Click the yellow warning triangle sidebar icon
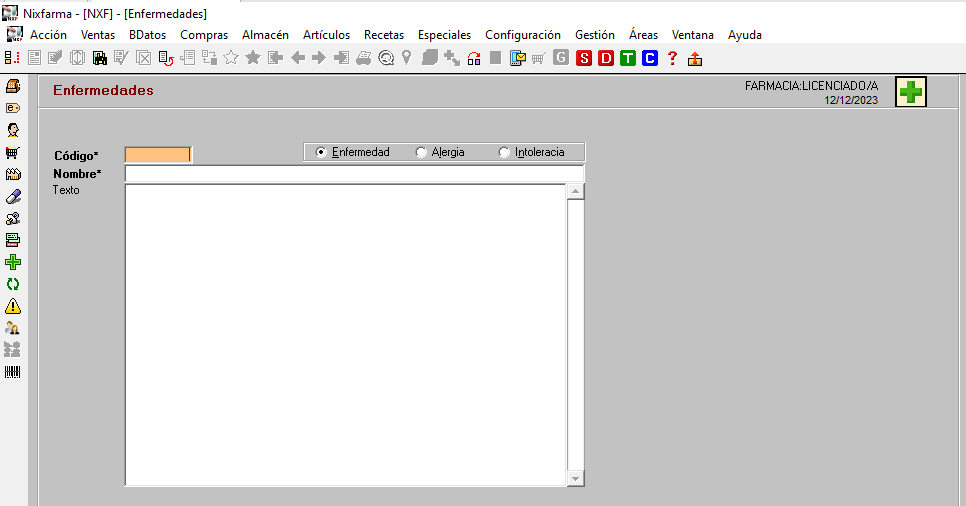The width and height of the screenshot is (966, 506). point(13,306)
